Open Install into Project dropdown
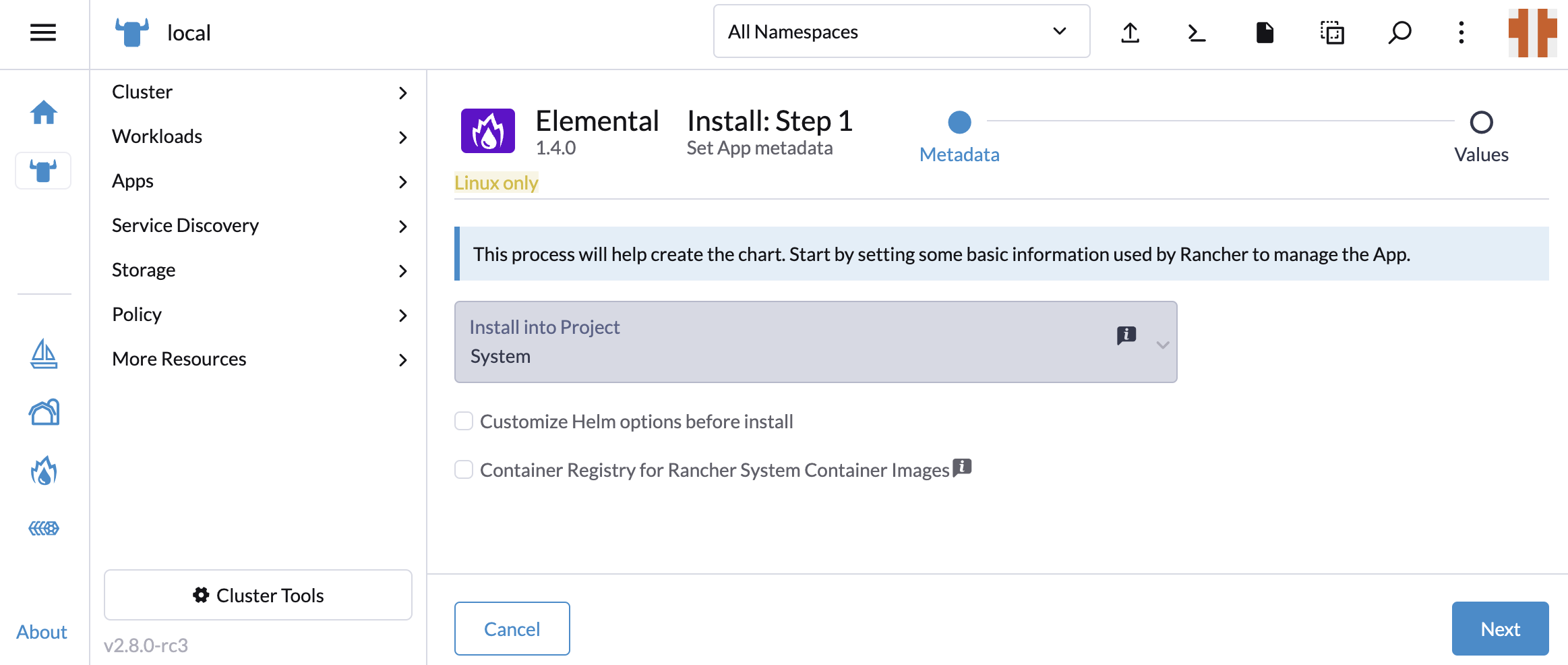The image size is (1568, 665). coord(816,342)
